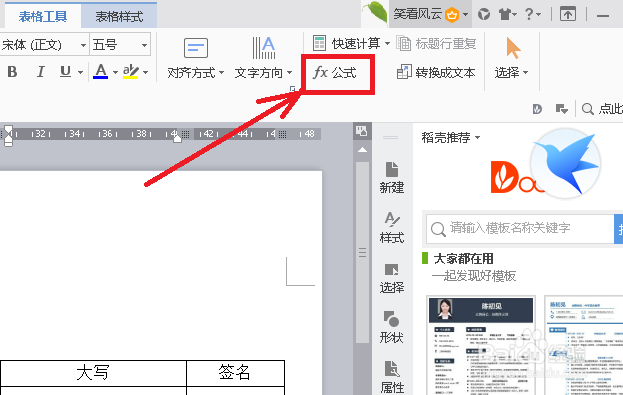This screenshot has height=395, width=623.
Task: Open highlight color dropdown arrow
Action: (x=145, y=72)
